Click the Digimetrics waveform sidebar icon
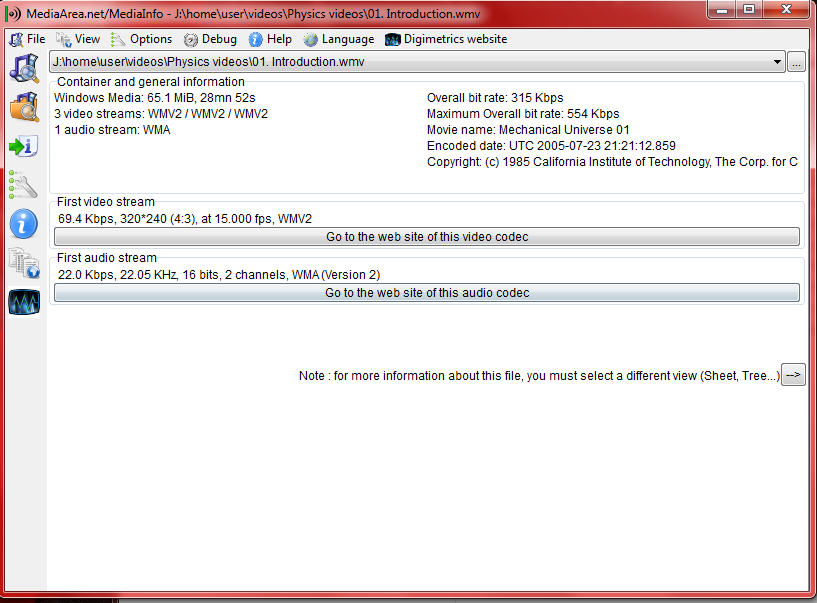Viewport: 817px width, 603px height. point(24,302)
